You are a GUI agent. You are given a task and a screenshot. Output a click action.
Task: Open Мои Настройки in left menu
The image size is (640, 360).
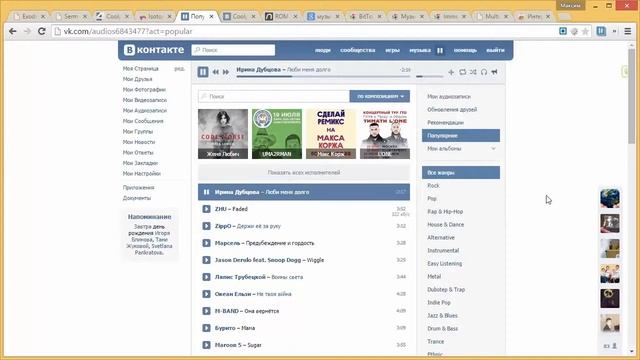coord(142,173)
